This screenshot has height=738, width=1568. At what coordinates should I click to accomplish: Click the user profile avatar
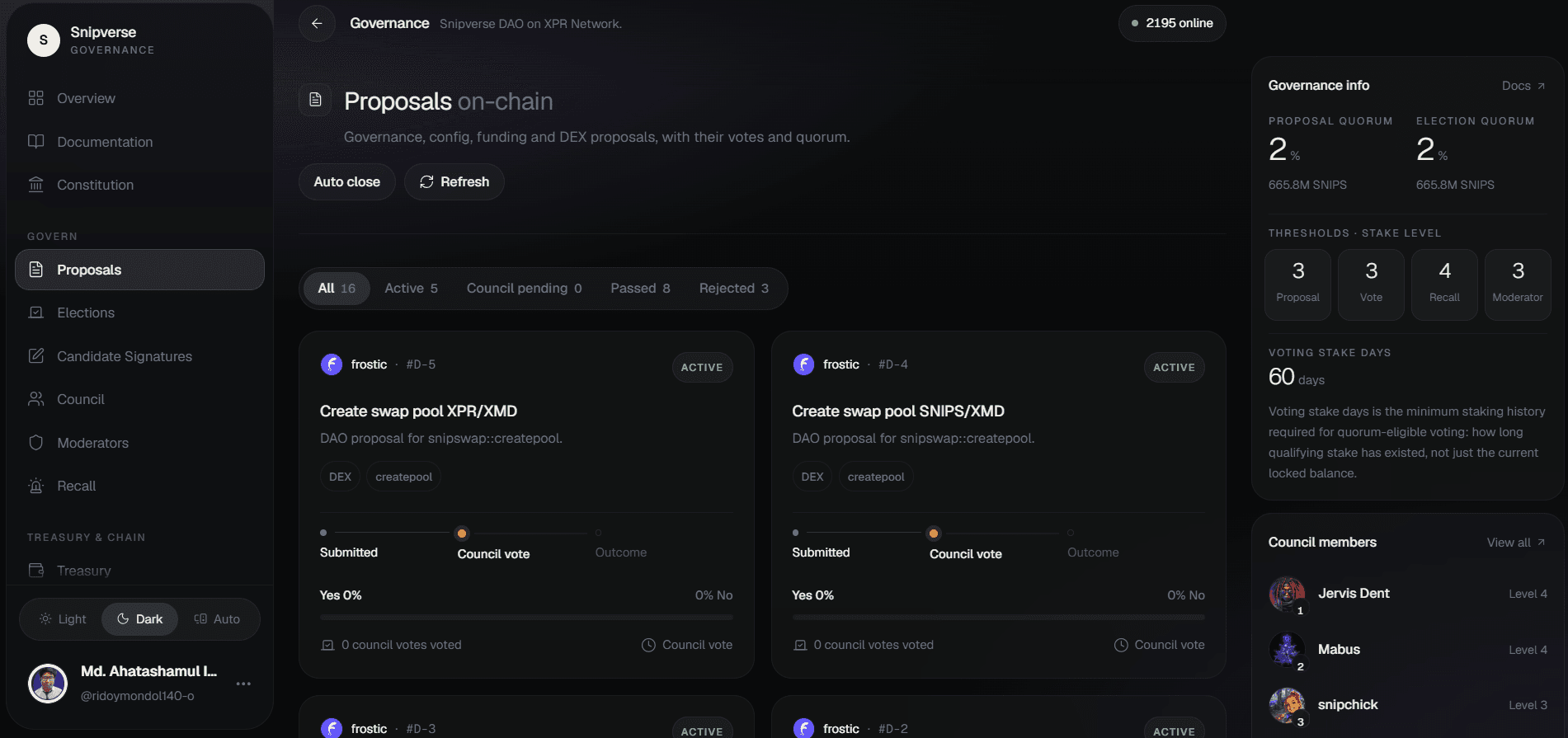click(48, 684)
